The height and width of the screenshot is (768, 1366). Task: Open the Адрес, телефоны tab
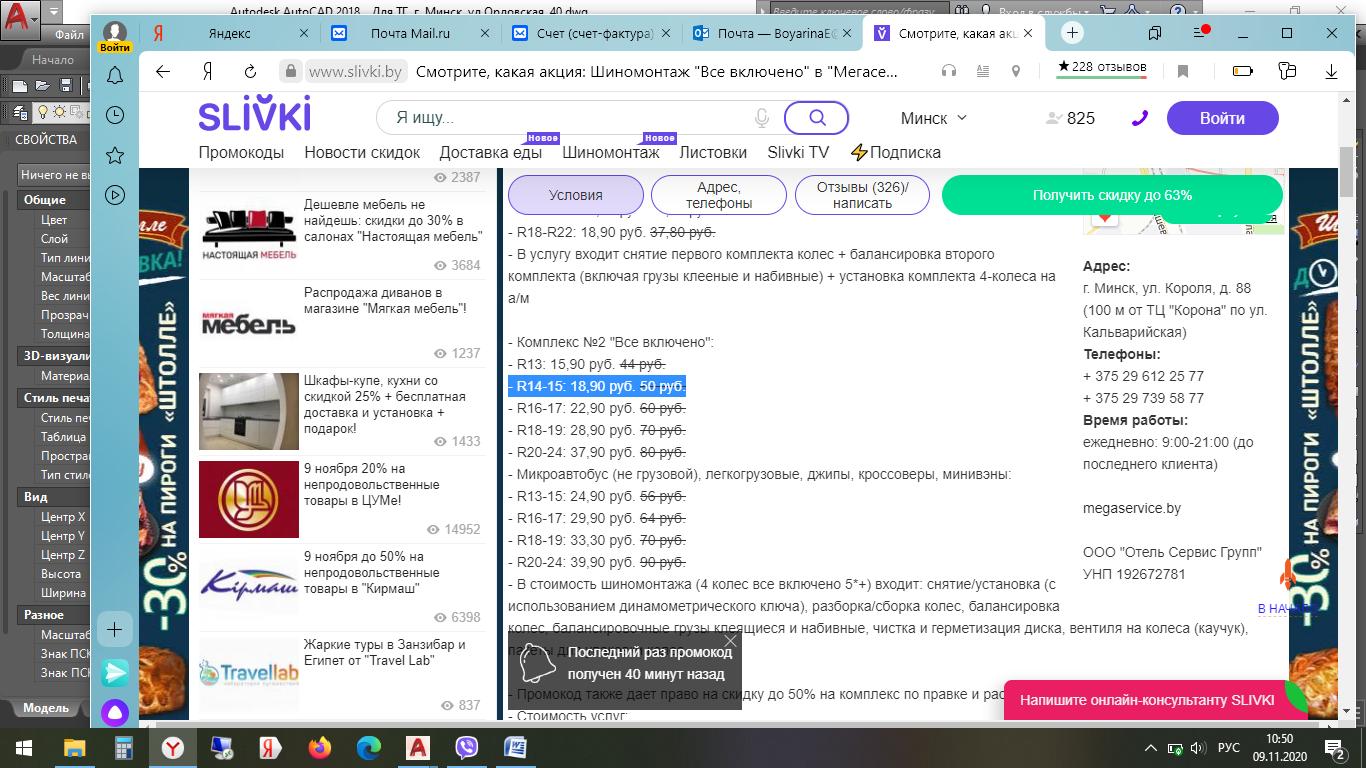click(718, 195)
